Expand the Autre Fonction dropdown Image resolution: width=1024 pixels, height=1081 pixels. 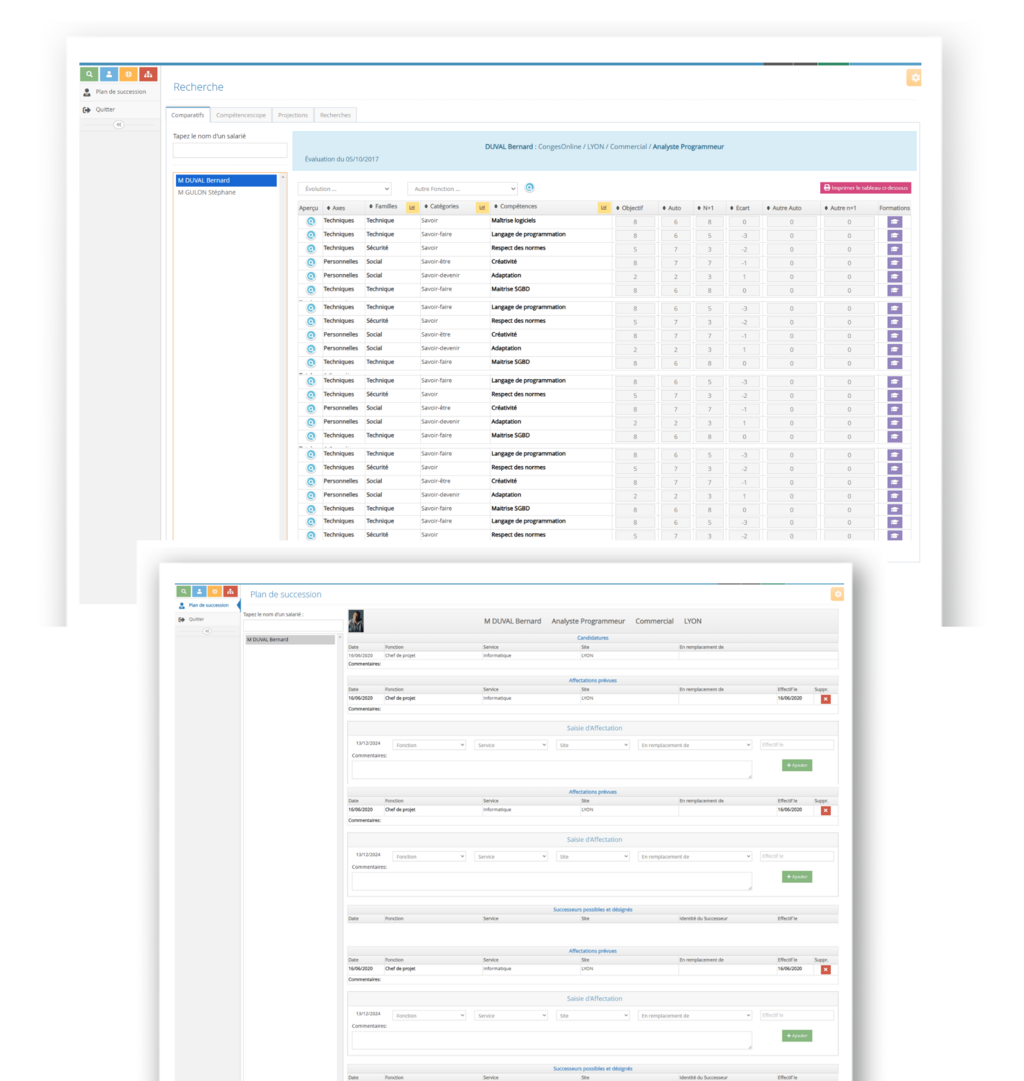click(462, 188)
